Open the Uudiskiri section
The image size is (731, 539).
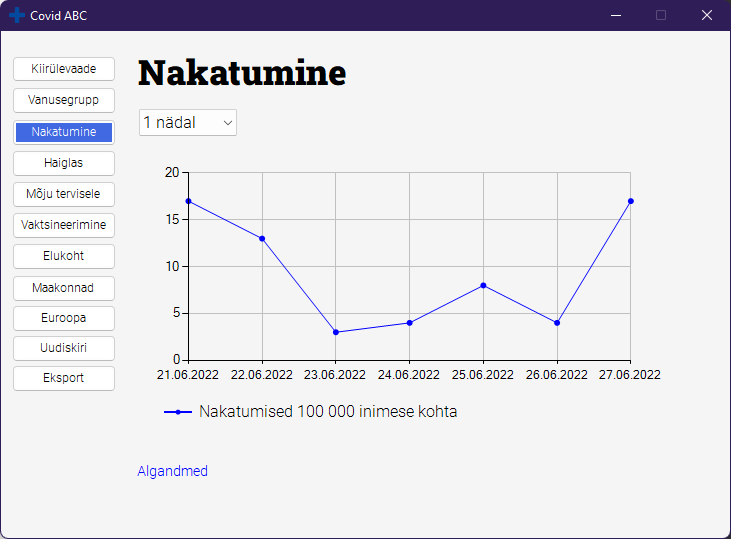pyautogui.click(x=64, y=348)
